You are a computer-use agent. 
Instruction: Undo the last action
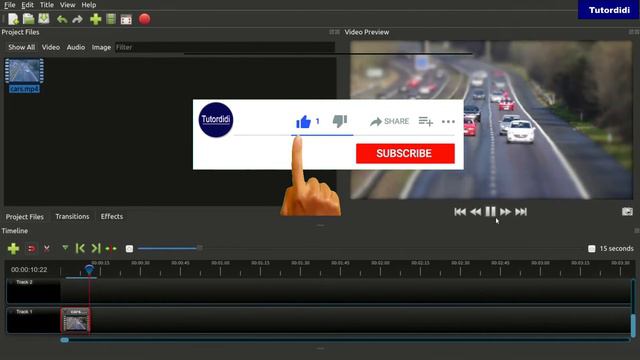[x=62, y=19]
